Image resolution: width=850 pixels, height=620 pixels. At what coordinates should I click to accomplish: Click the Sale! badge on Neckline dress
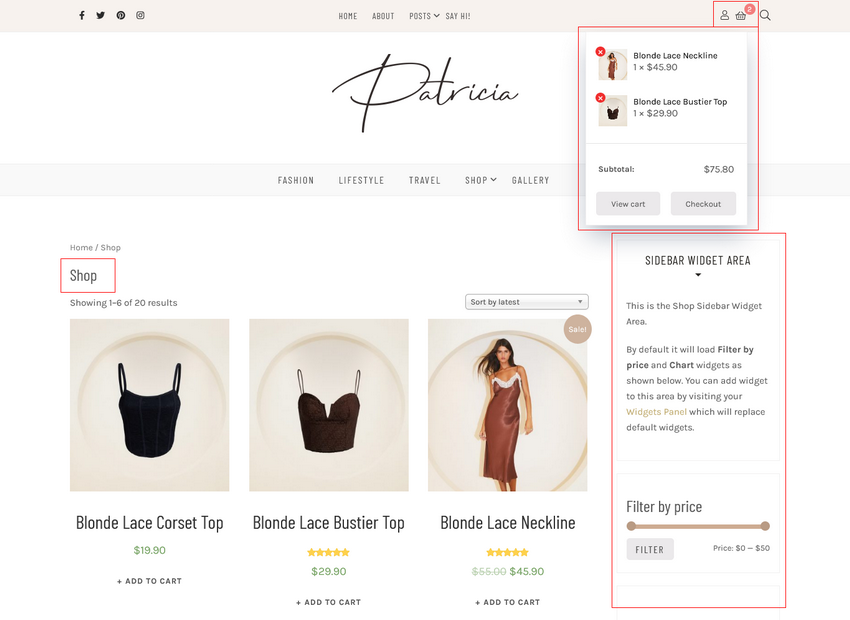[x=577, y=329]
